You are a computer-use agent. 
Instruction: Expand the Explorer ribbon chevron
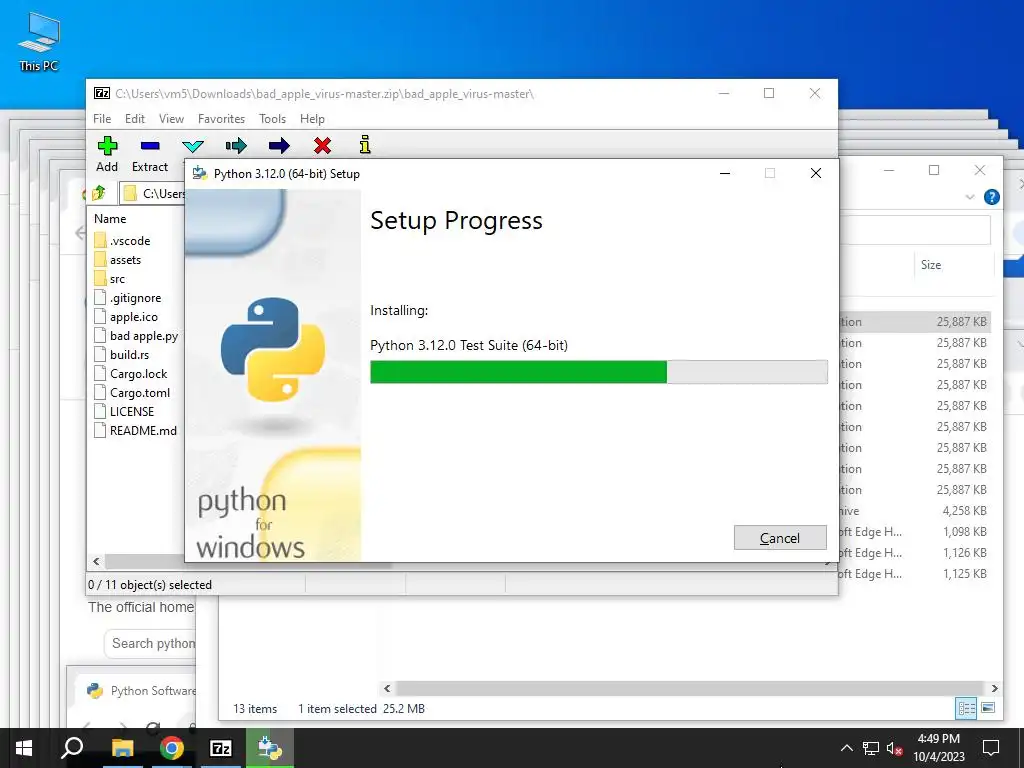coord(970,197)
